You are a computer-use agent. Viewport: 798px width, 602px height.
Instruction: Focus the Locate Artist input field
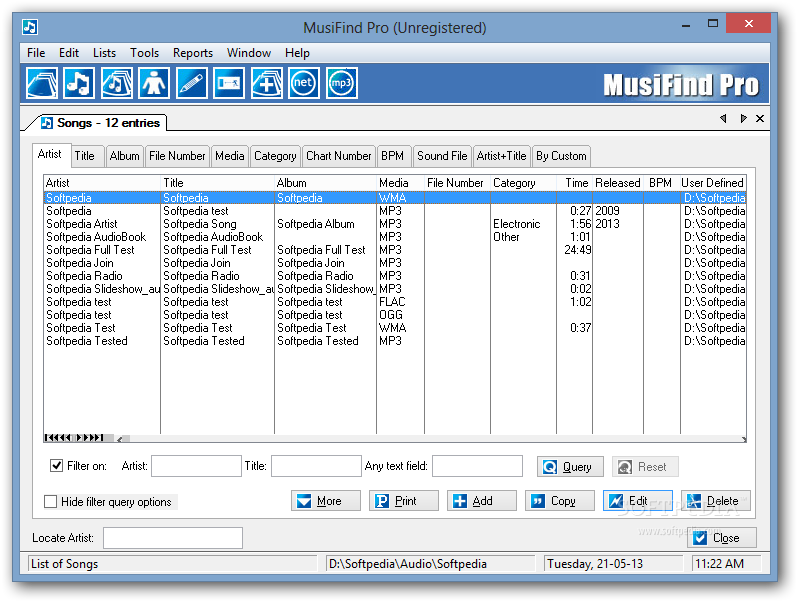click(x=173, y=538)
